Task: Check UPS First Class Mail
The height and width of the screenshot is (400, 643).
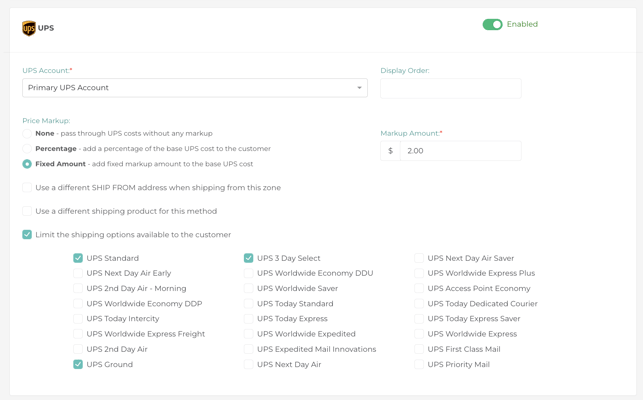Action: pyautogui.click(x=419, y=349)
